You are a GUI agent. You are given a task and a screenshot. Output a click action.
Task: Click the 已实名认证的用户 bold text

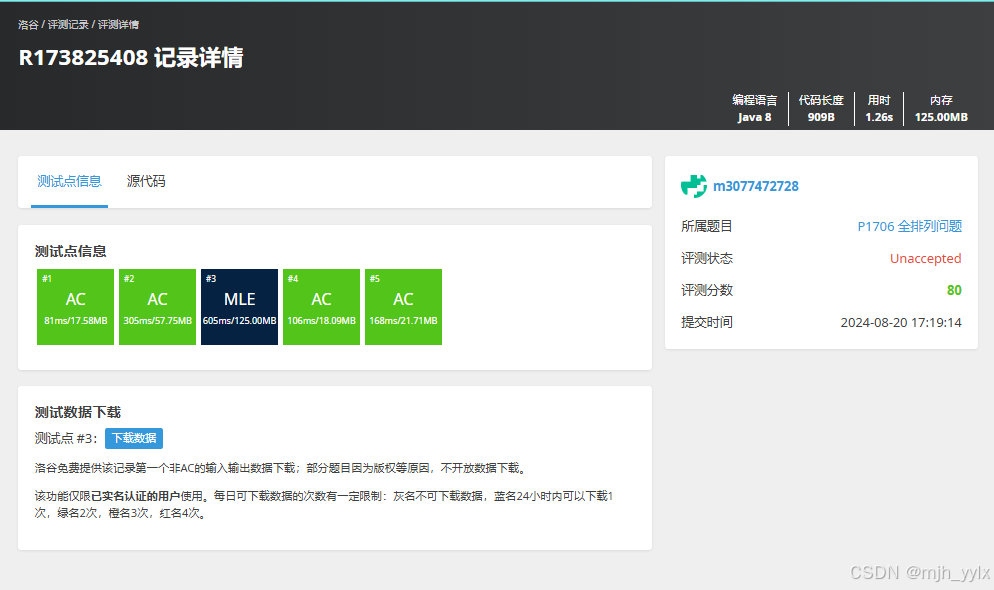136,496
